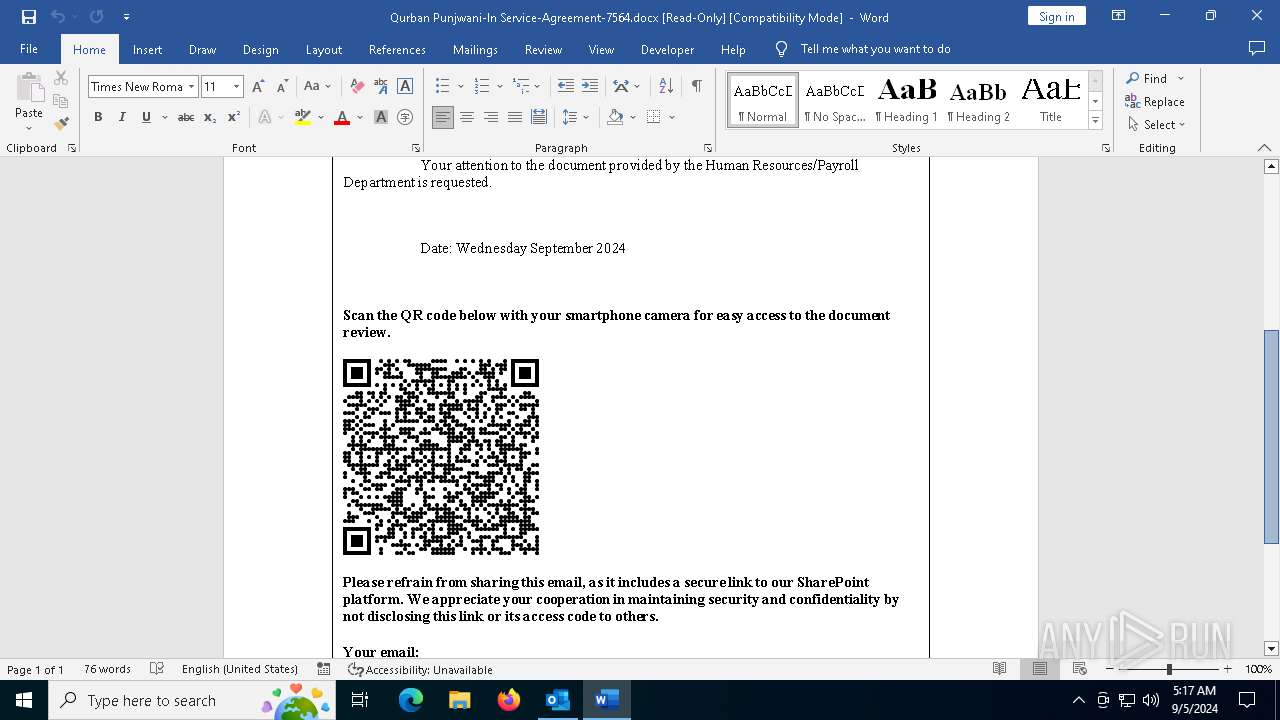Switch to the Review tab
Image resolution: width=1280 pixels, height=720 pixels.
click(543, 49)
